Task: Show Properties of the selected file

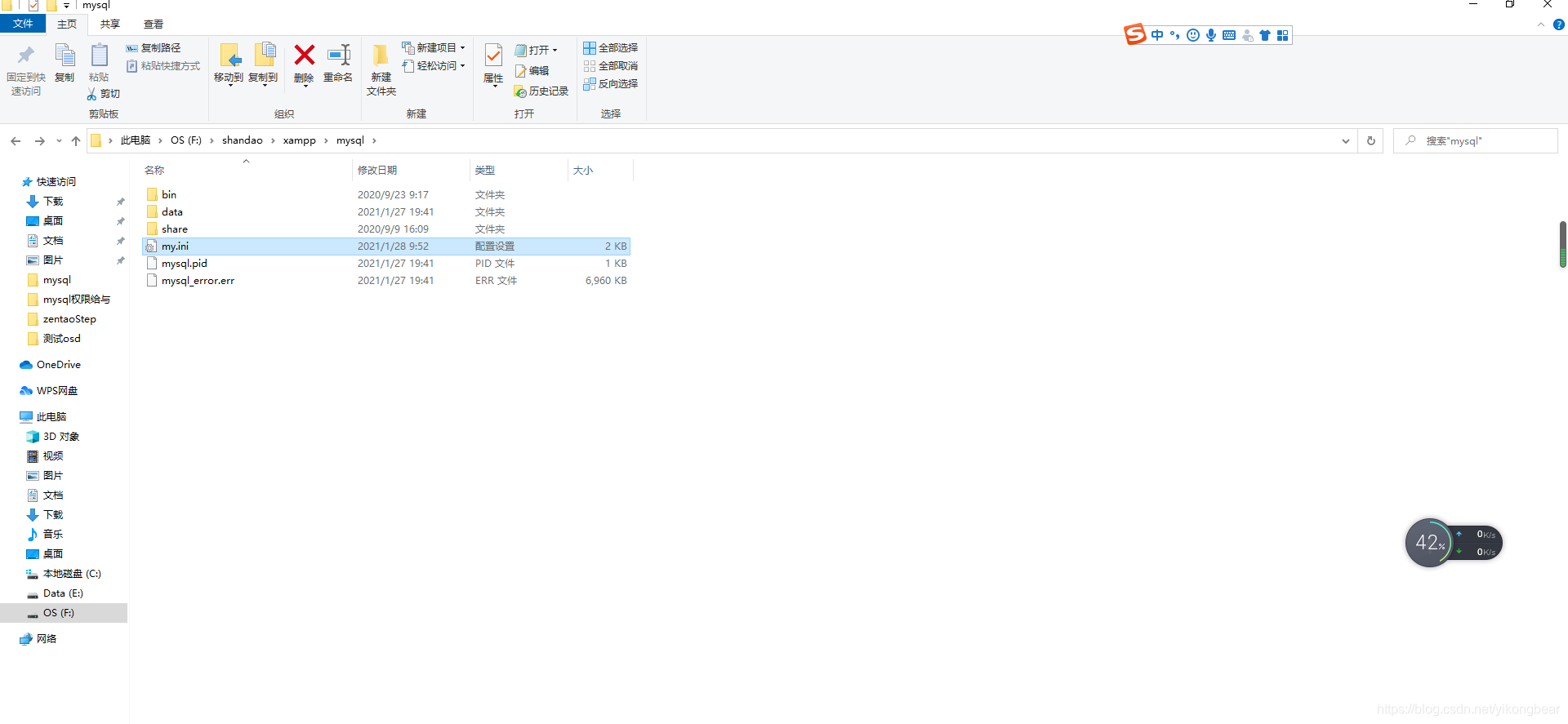Action: (493, 64)
